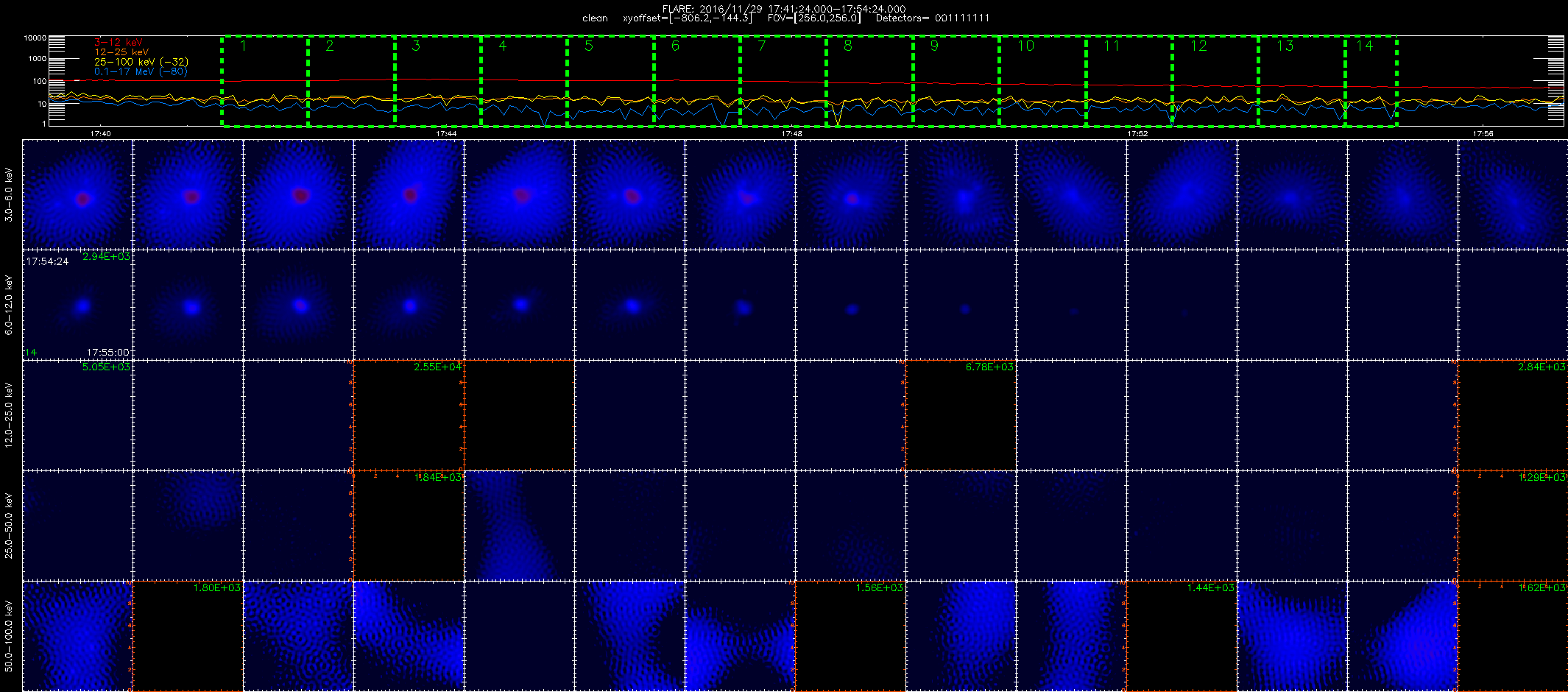
Task: Pick interval 12 marker in the time plot
Action: 1198,46
